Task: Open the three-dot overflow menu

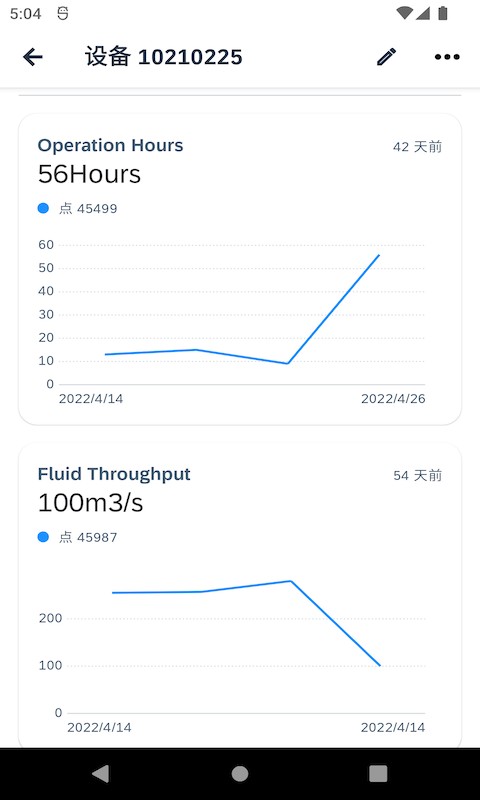Action: pyautogui.click(x=447, y=57)
